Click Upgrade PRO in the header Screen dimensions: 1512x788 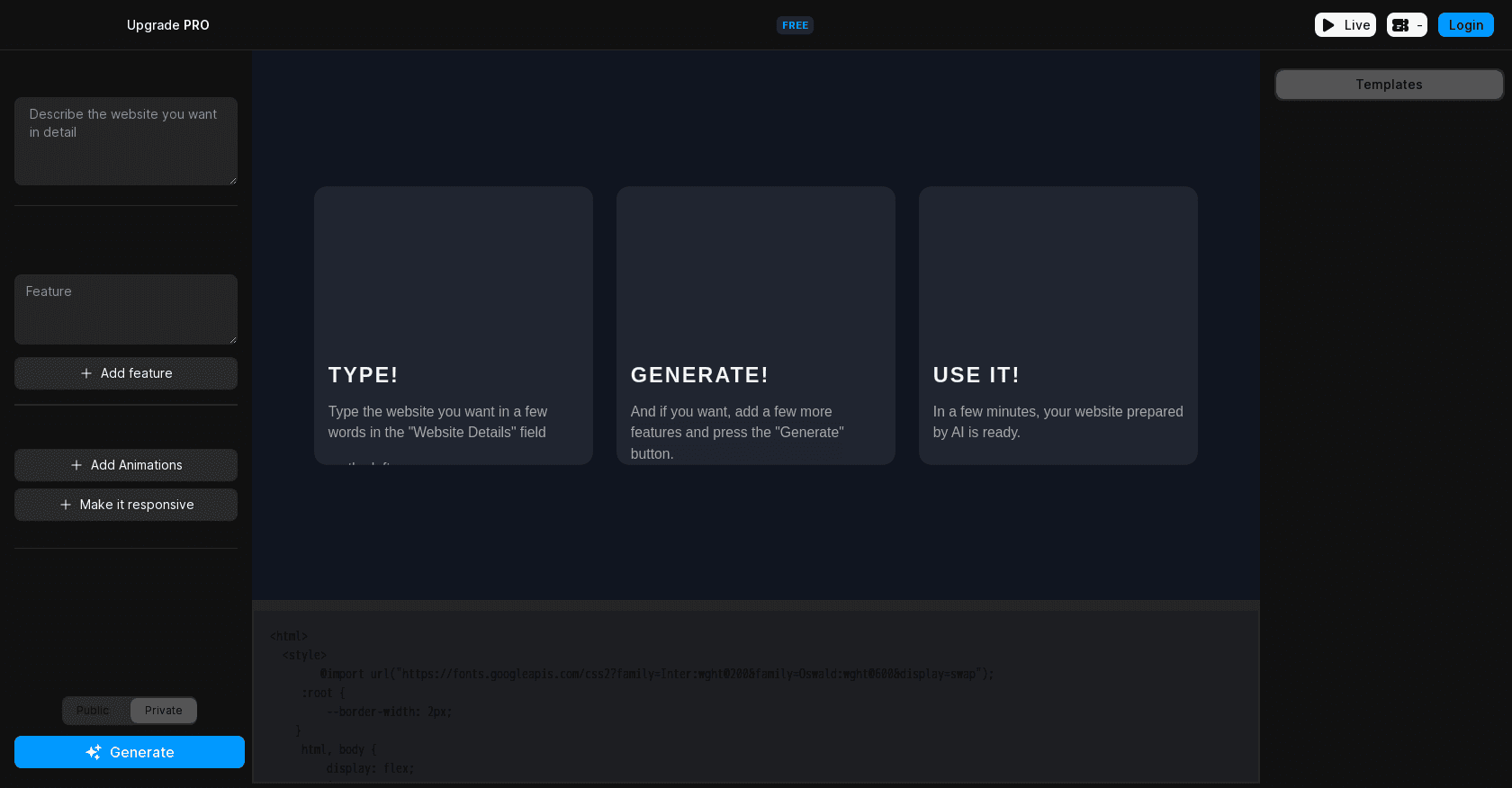(168, 25)
